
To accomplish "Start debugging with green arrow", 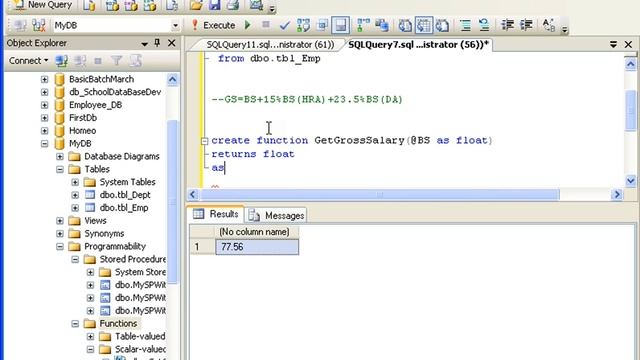I will pyautogui.click(x=247, y=25).
